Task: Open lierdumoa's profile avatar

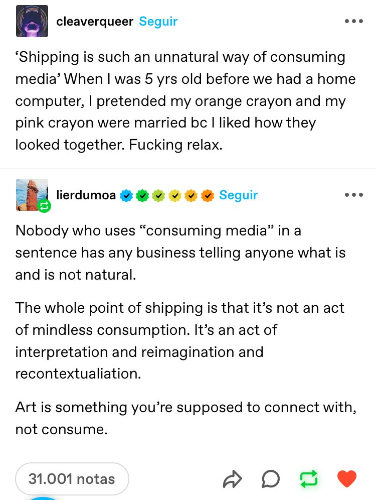Action: click(32, 195)
